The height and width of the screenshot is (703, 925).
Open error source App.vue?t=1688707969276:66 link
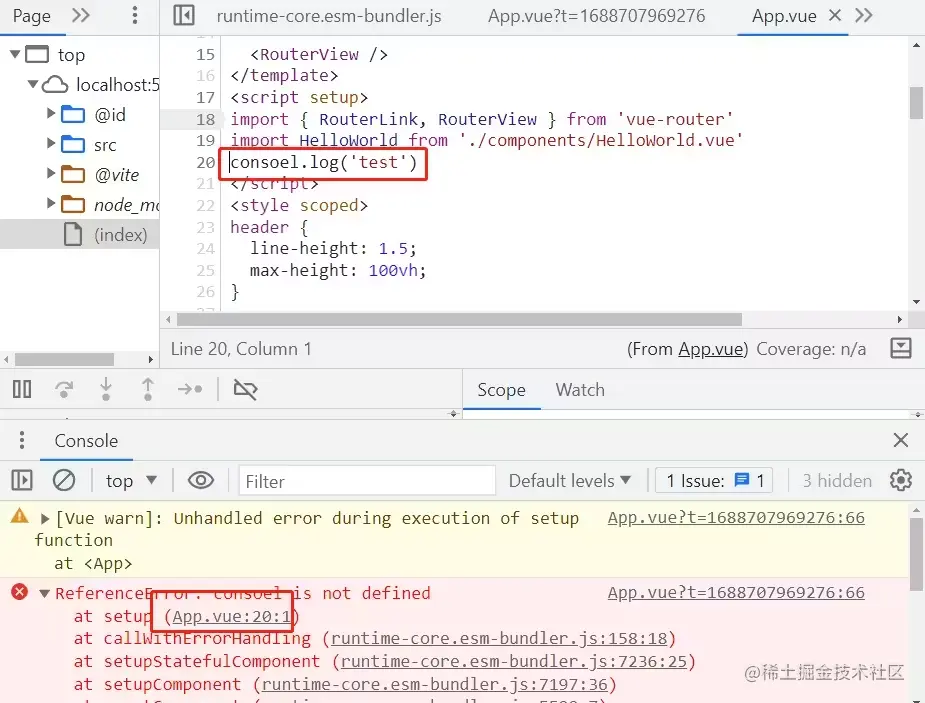coord(736,592)
